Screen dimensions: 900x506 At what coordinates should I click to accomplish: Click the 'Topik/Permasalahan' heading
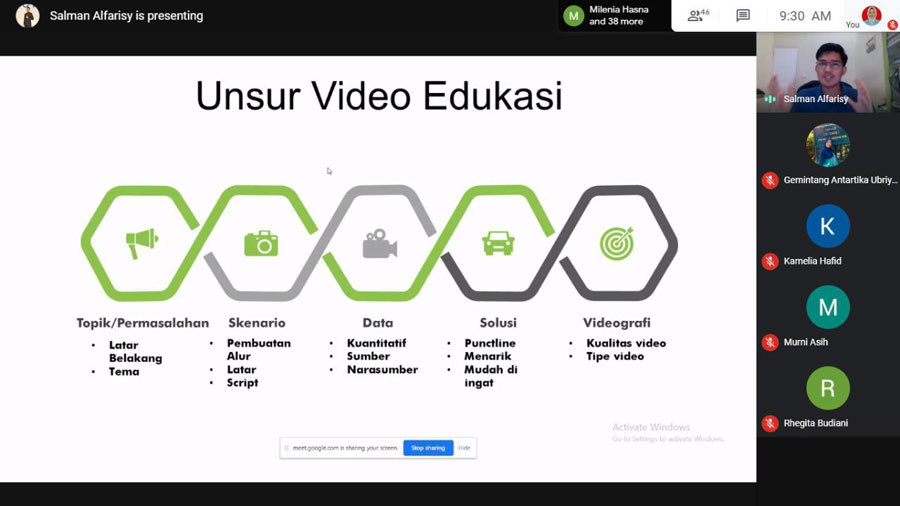pyautogui.click(x=143, y=323)
